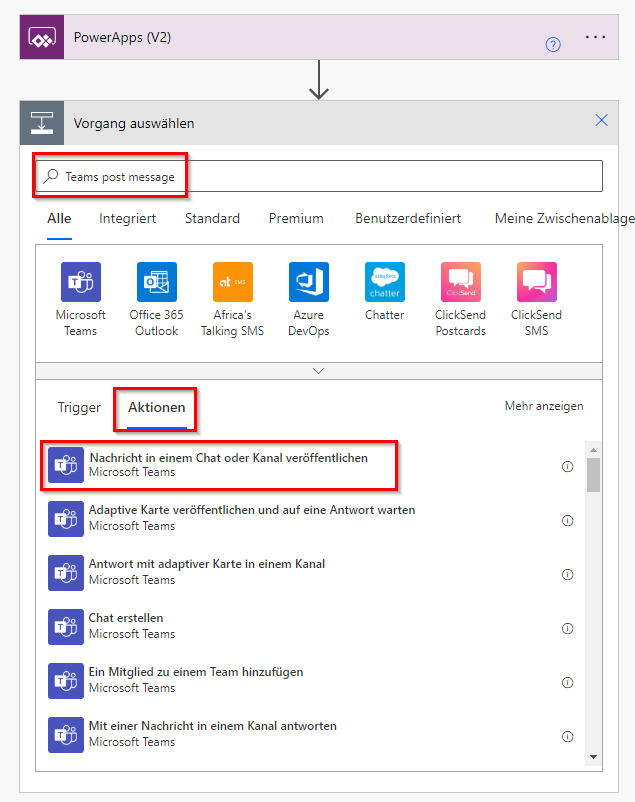This screenshot has height=802, width=635.
Task: Switch to the Premium tab
Action: (296, 218)
